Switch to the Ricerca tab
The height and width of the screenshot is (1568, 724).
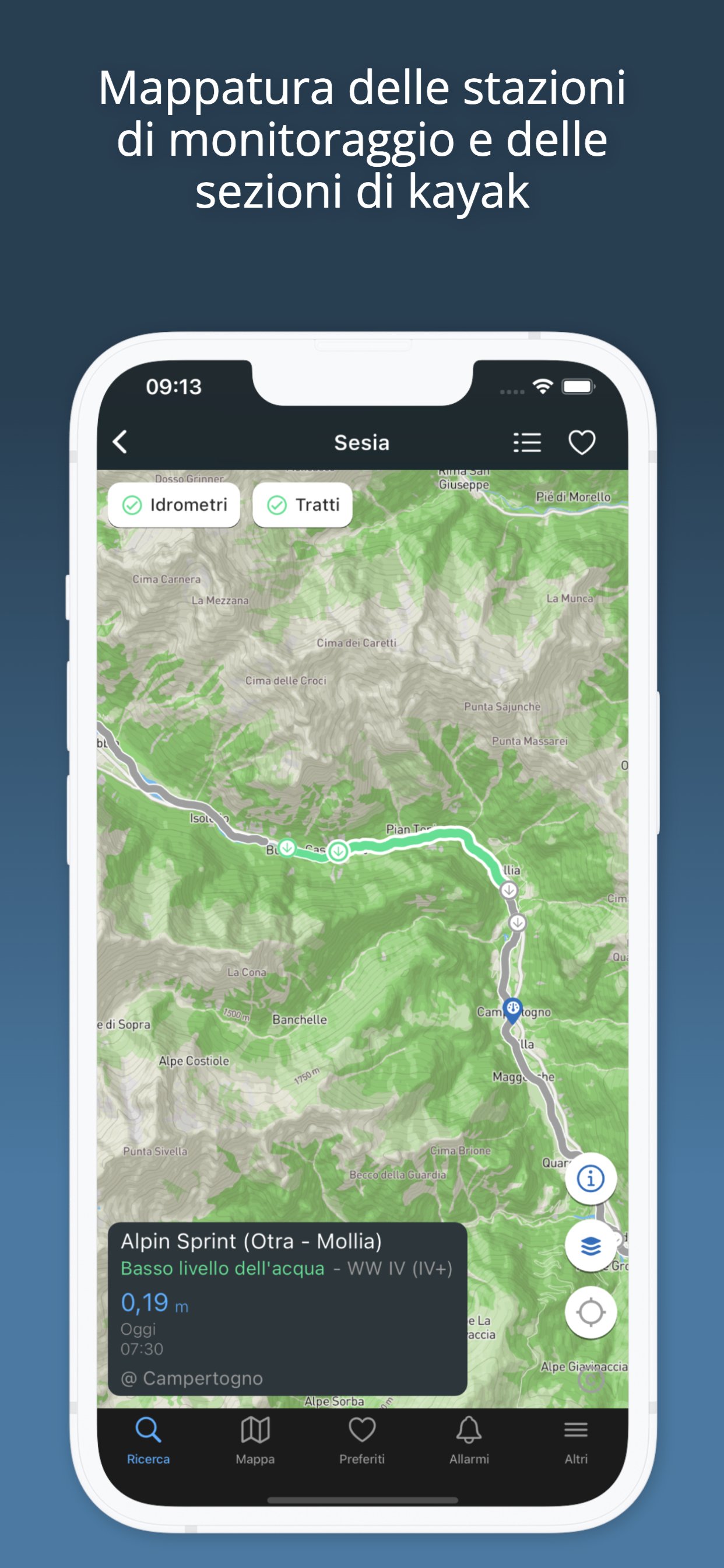coord(148,1441)
